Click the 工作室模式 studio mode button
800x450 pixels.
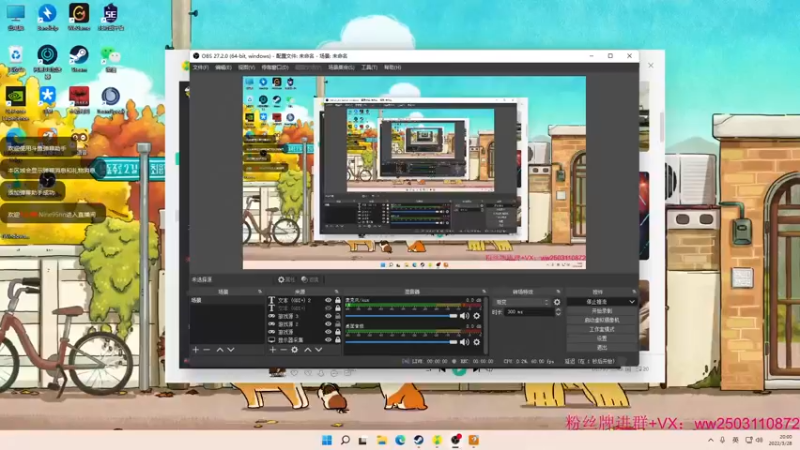click(602, 329)
